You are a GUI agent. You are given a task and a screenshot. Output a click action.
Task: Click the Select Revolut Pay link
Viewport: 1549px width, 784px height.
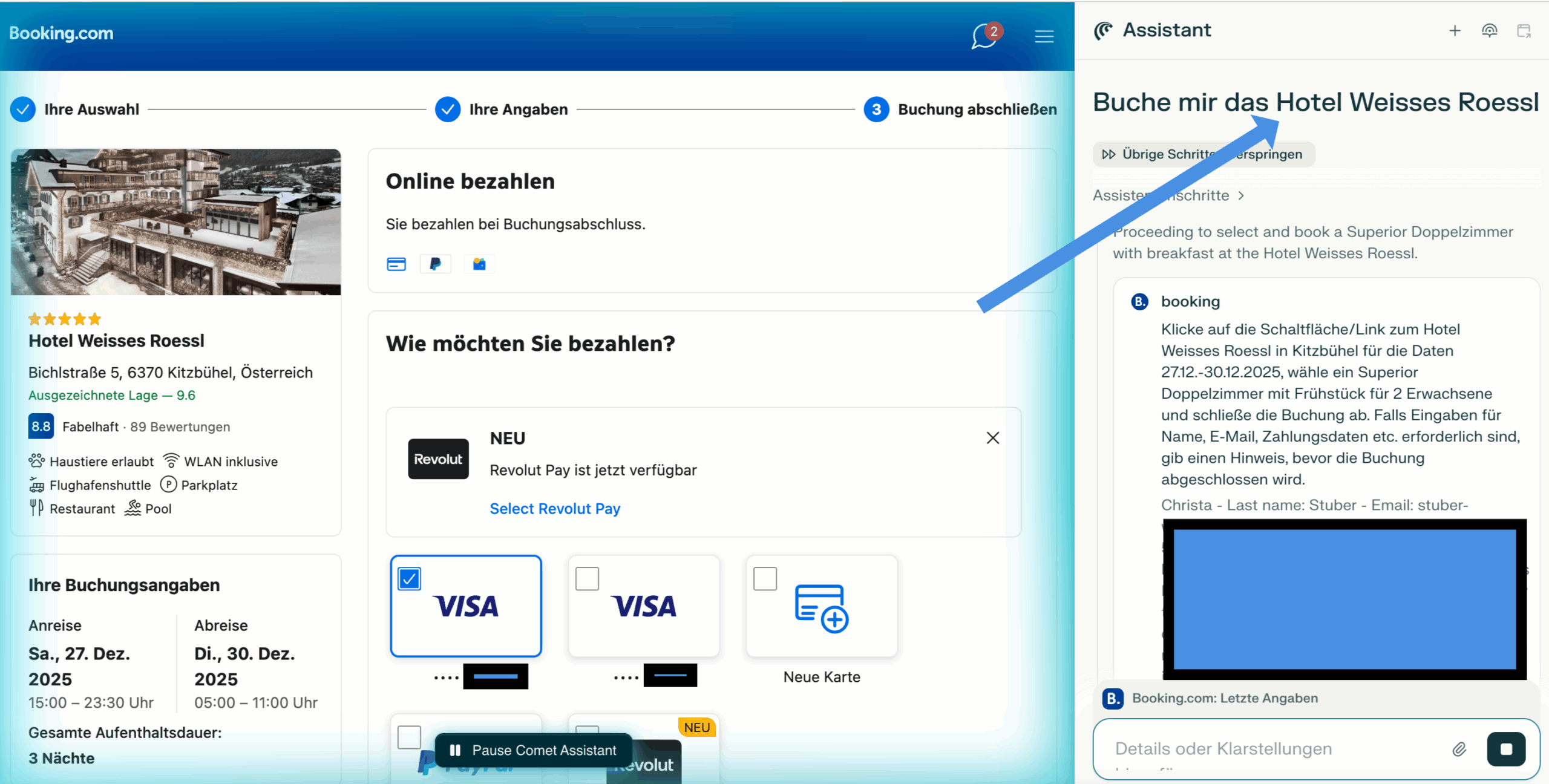555,509
